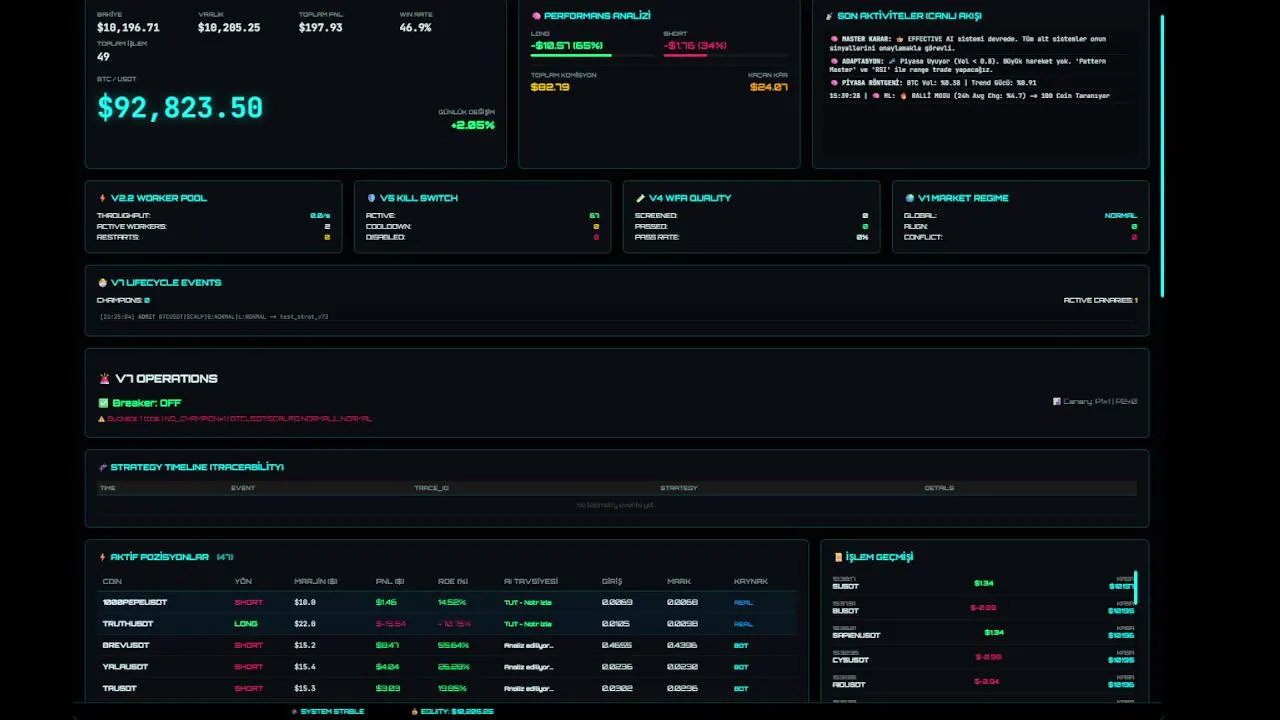Click the Throughput value in Worker Pool

[320, 215]
